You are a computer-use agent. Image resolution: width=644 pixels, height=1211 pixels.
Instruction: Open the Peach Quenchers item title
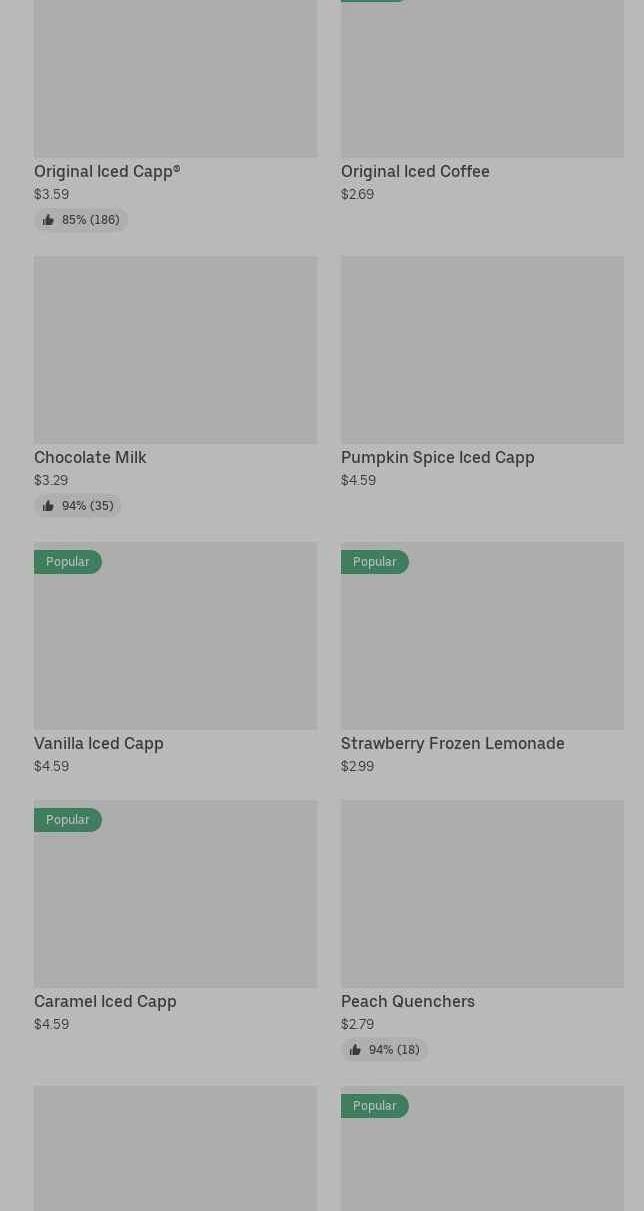pyautogui.click(x=407, y=1001)
